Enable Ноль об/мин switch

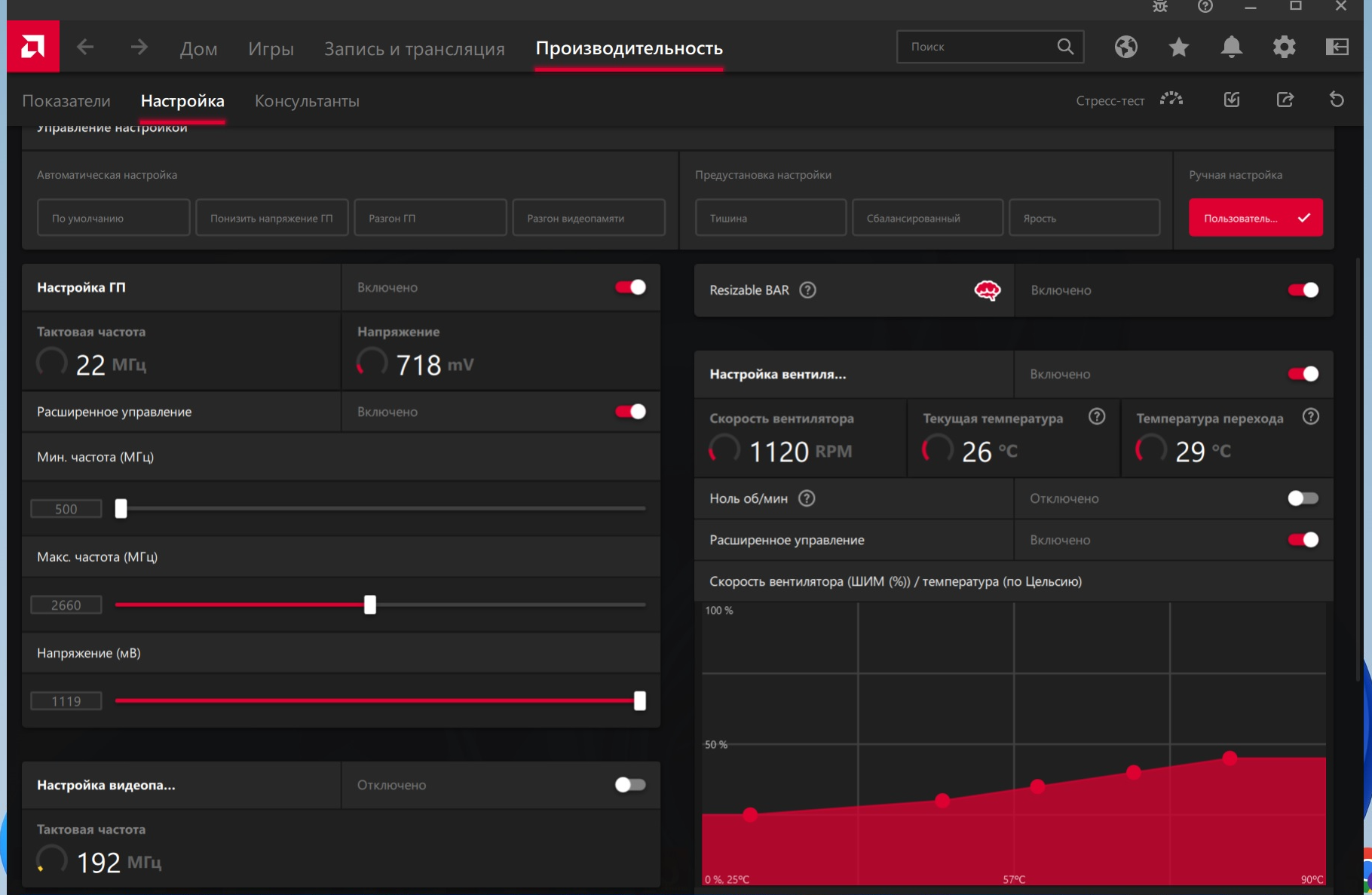[1303, 498]
